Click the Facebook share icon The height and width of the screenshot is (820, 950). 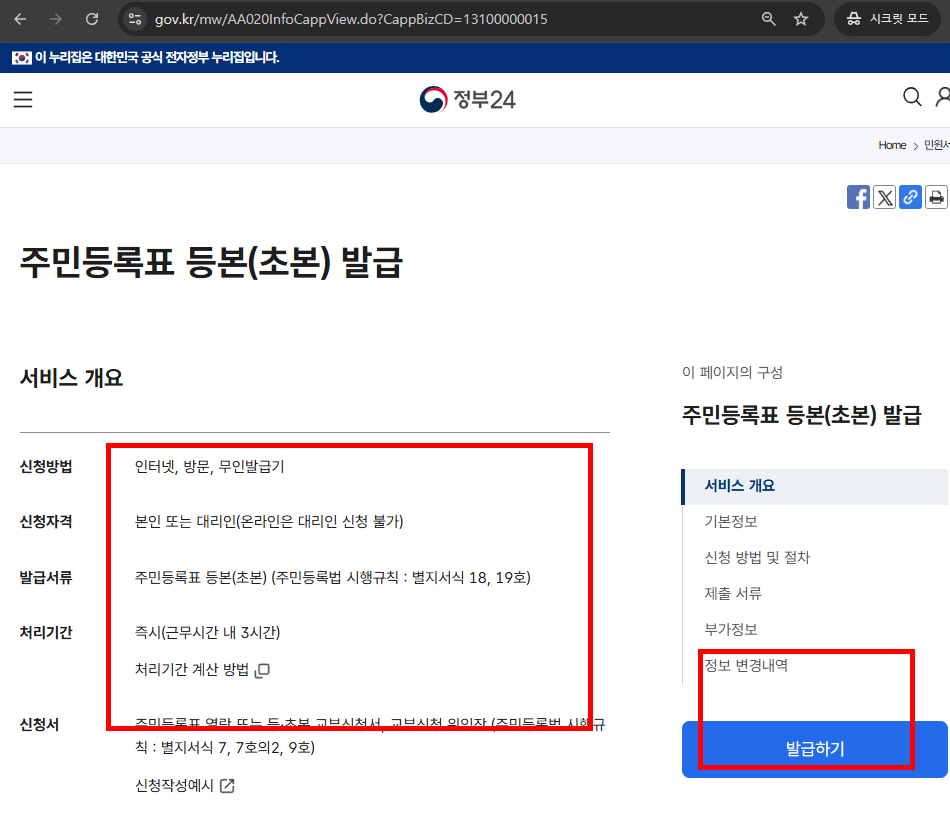pyautogui.click(x=858, y=197)
